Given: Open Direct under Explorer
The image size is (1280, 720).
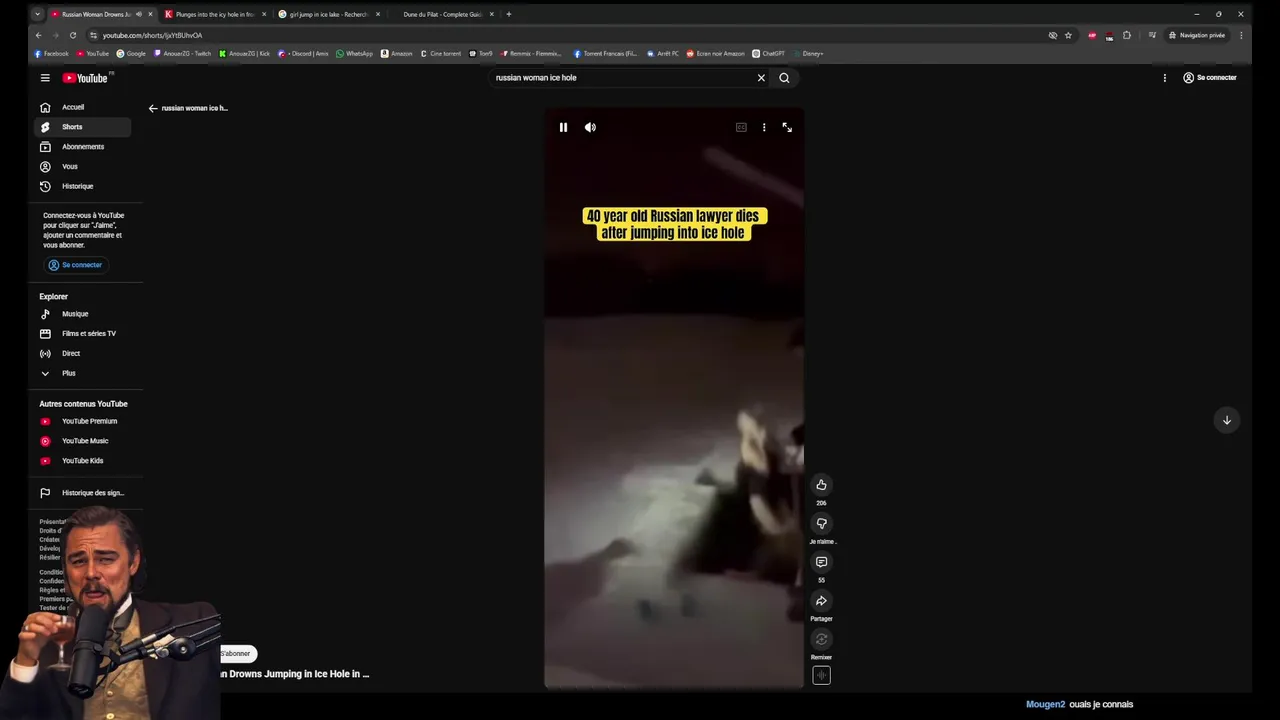Looking at the screenshot, I should click(x=82, y=354).
